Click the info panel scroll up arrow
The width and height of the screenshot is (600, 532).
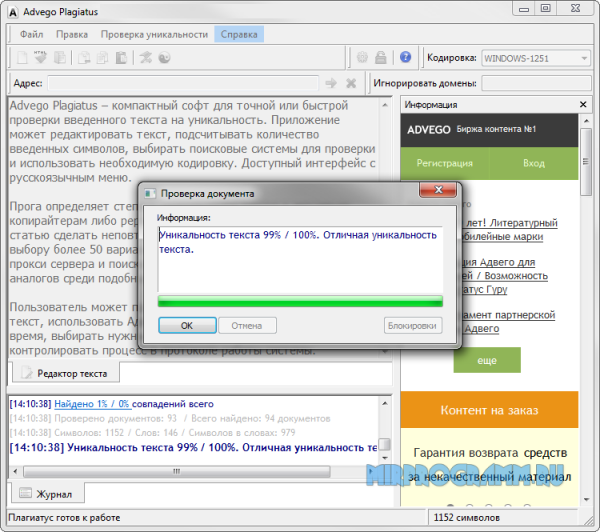point(586,121)
